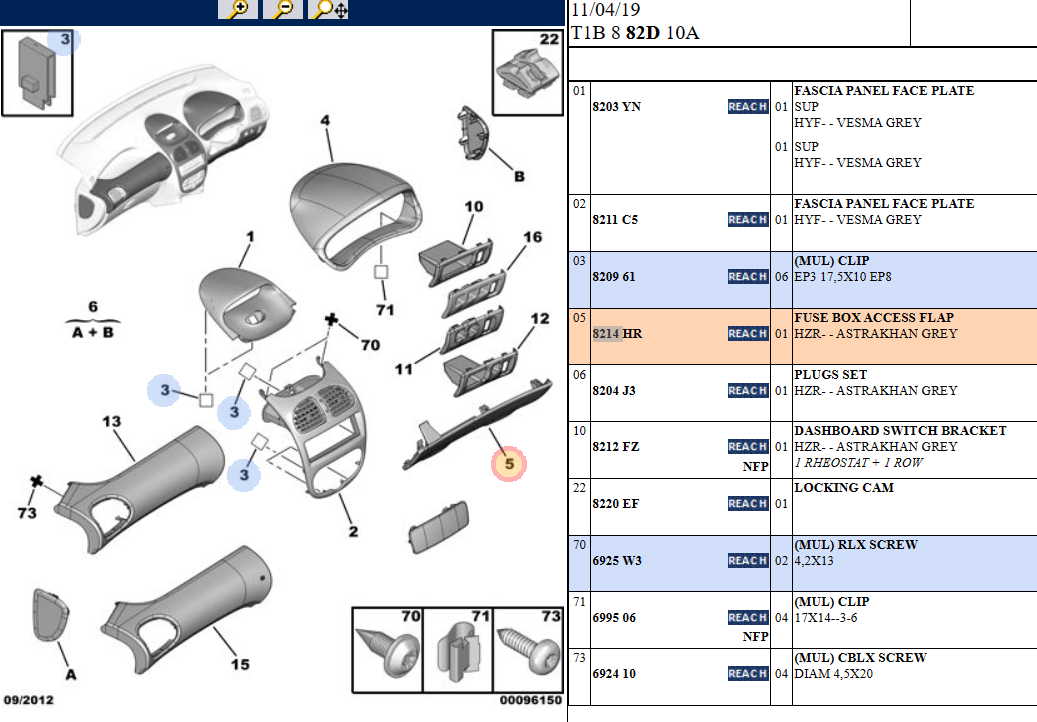1037x722 pixels.
Task: Click the part number 6925 W3
Action: point(617,560)
